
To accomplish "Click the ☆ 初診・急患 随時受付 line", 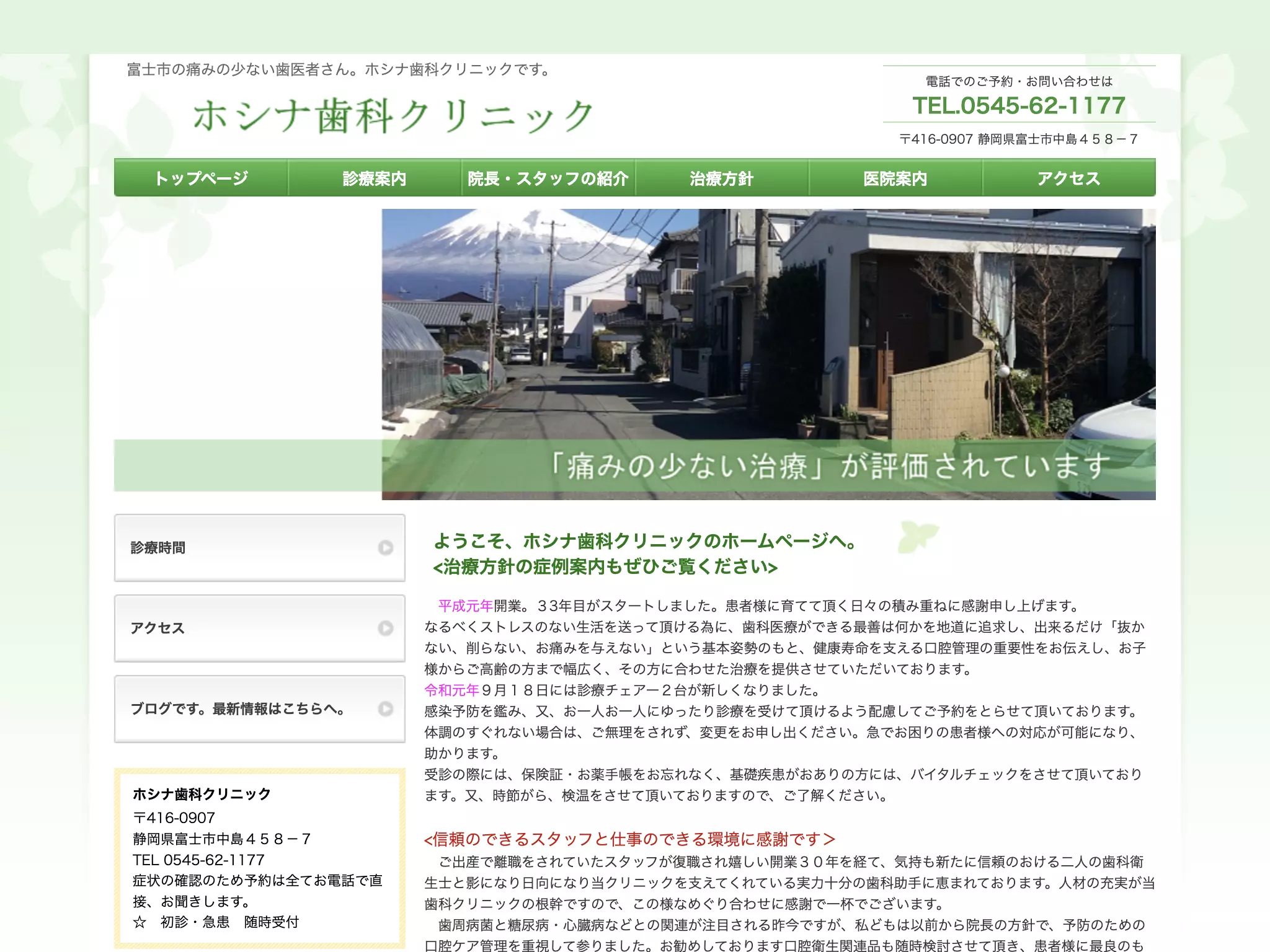I will coord(216,922).
